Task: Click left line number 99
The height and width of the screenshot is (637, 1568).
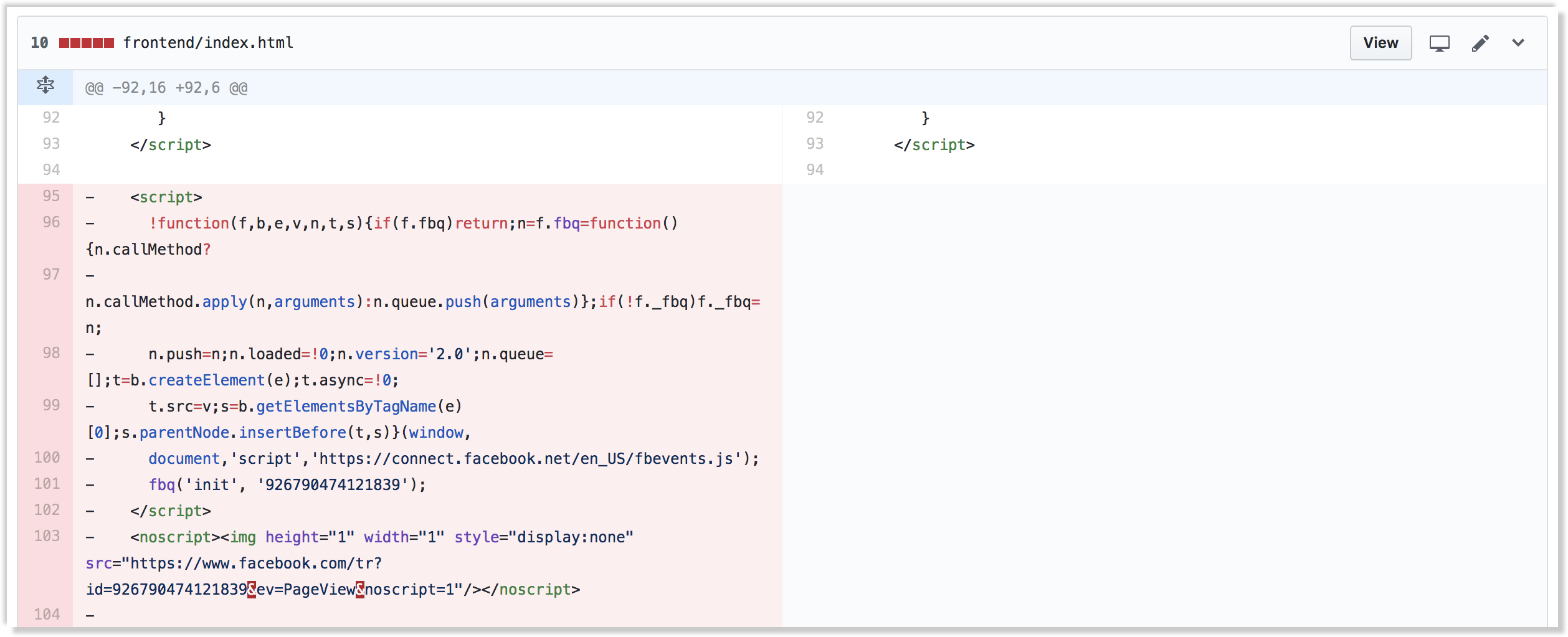Action: click(51, 405)
